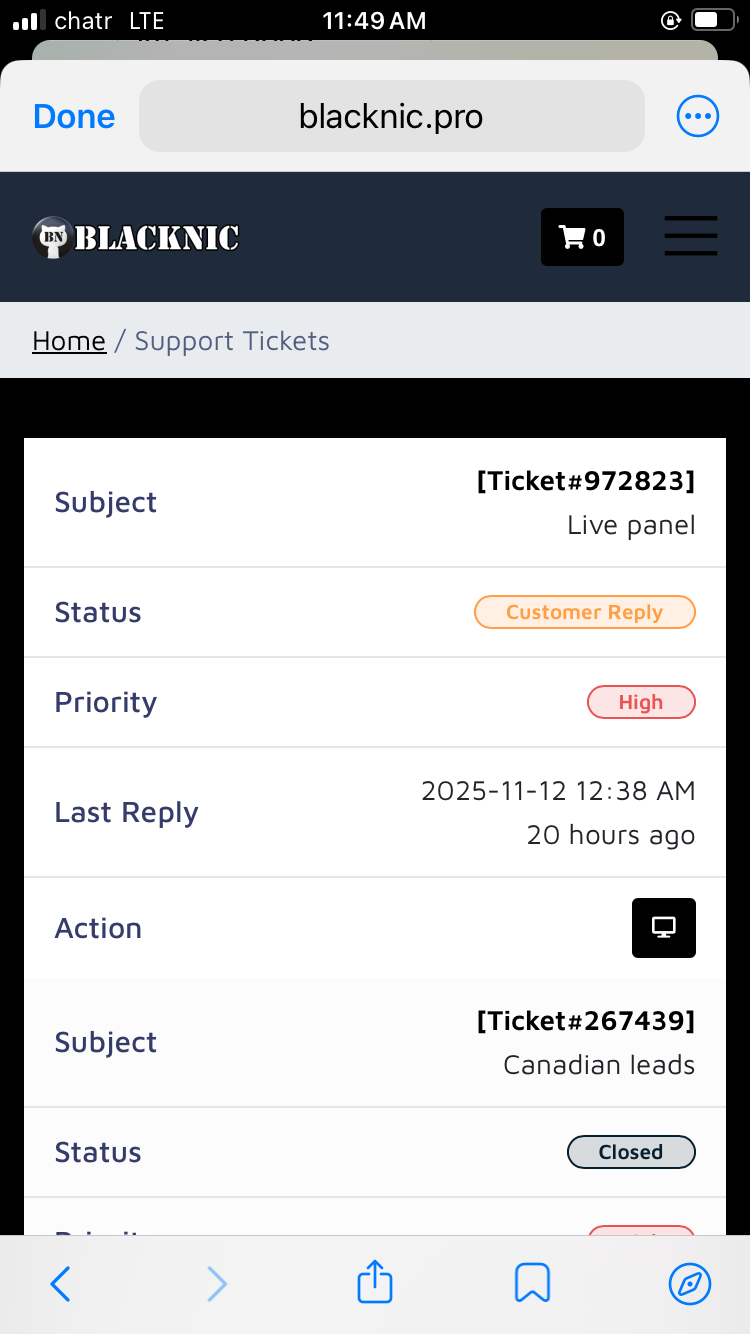Tap the Support Tickets breadcrumb text
750x1334 pixels.
[x=232, y=341]
